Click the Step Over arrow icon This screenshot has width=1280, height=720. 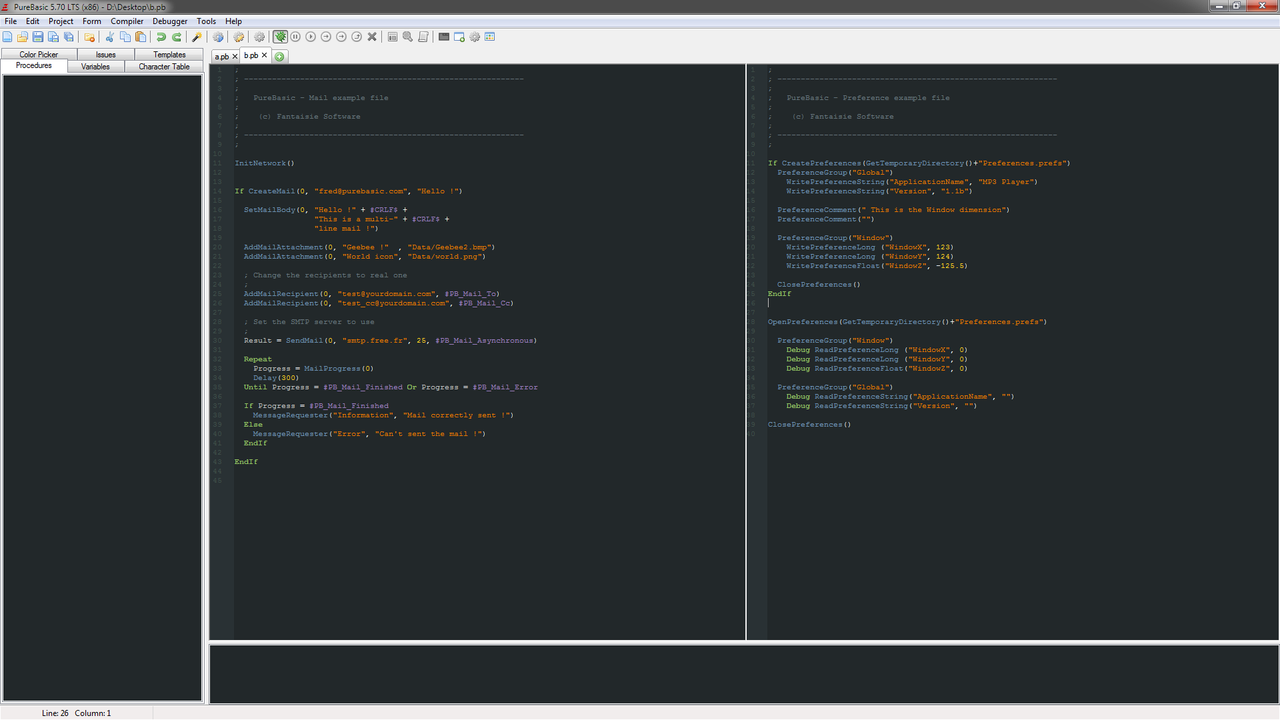point(341,37)
